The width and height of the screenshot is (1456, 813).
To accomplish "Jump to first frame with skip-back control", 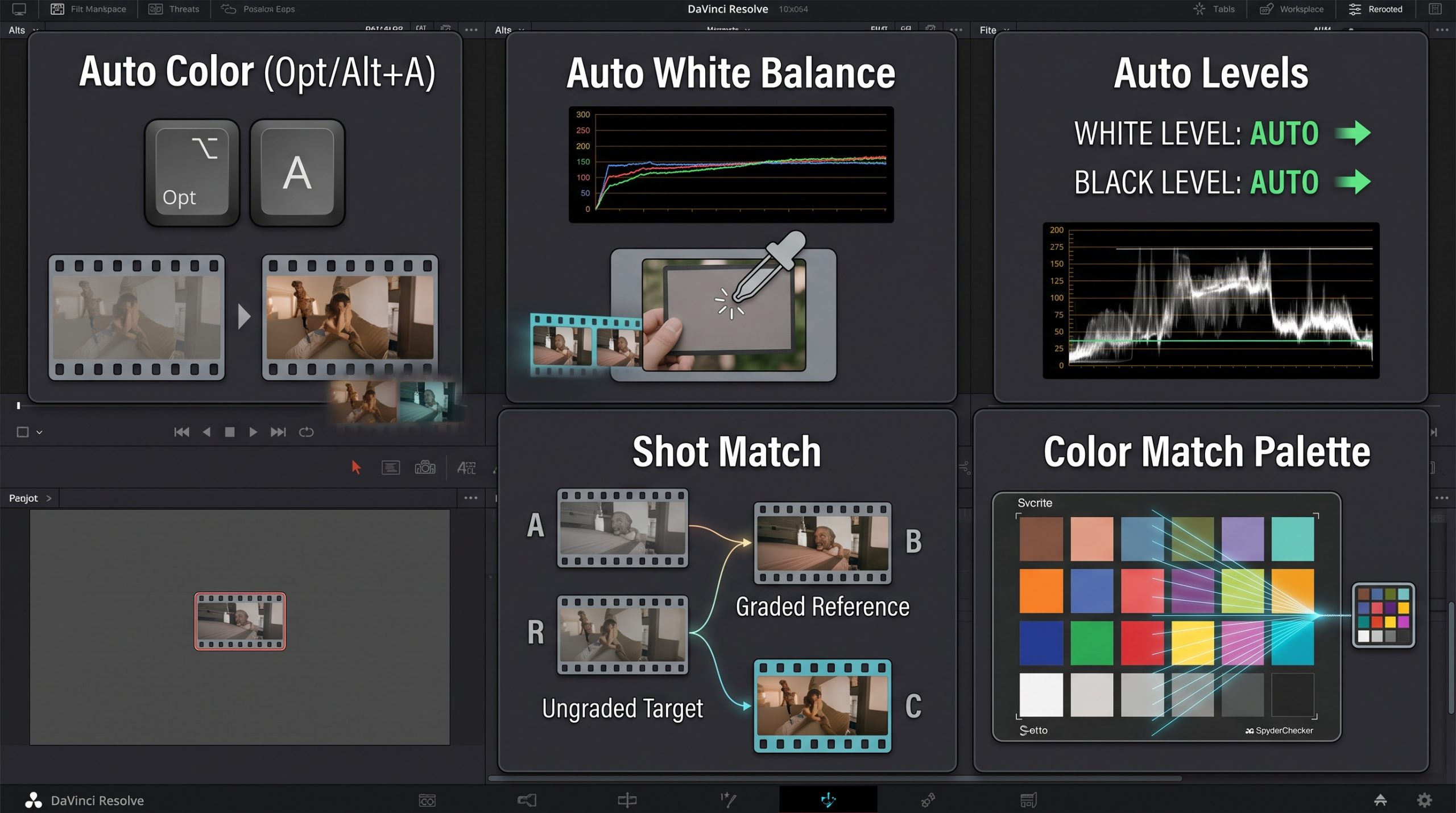I will point(181,432).
